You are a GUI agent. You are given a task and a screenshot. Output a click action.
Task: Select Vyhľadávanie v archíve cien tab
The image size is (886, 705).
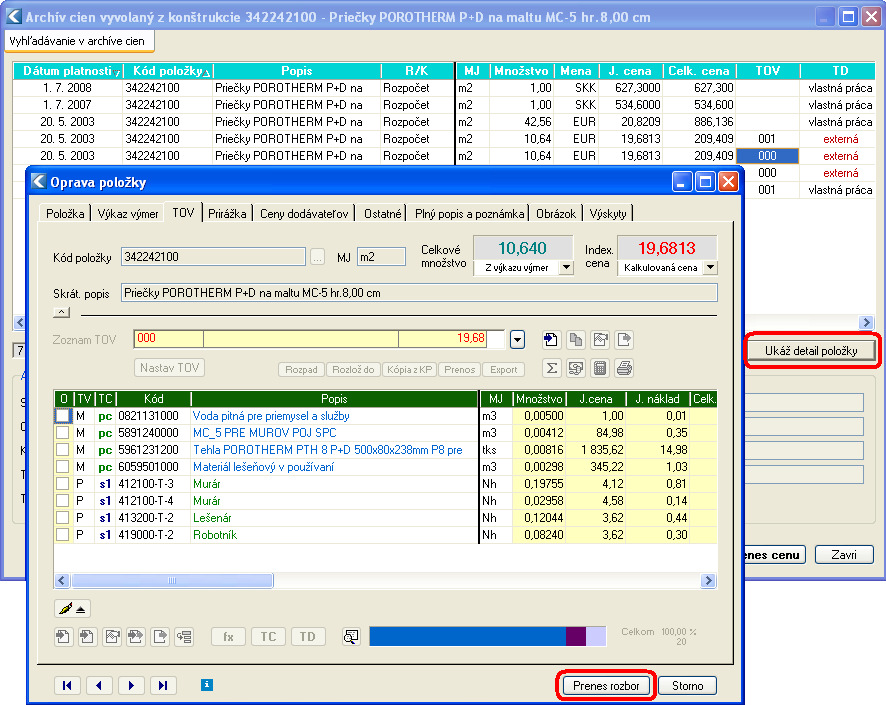(77, 41)
